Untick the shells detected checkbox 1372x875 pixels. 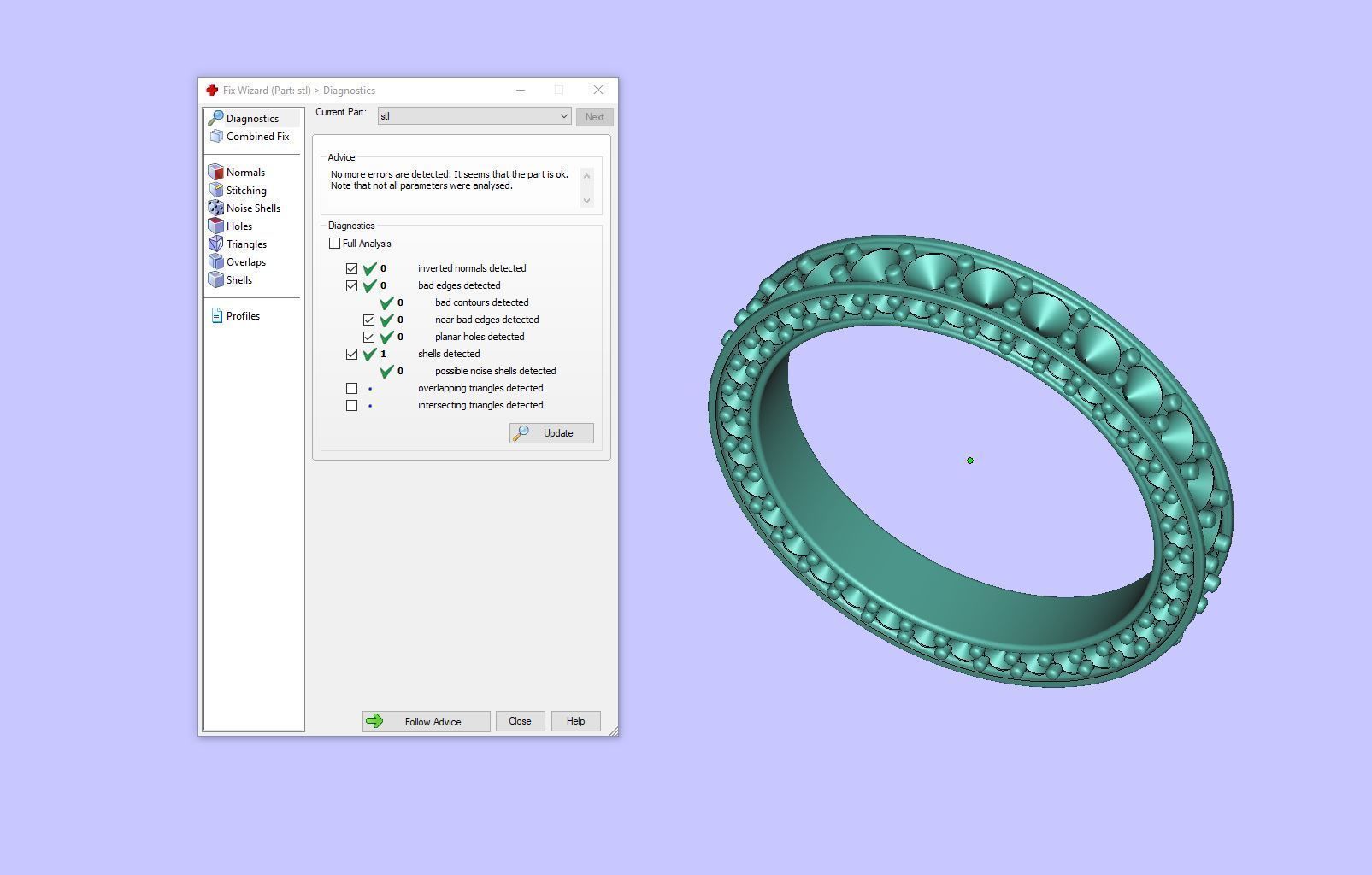click(351, 354)
